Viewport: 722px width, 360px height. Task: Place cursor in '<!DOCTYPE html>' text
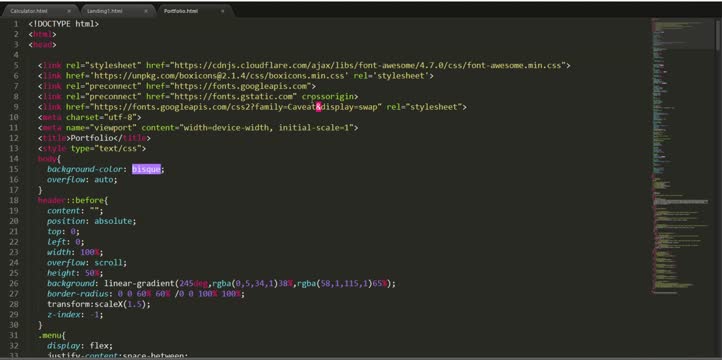click(x=64, y=24)
